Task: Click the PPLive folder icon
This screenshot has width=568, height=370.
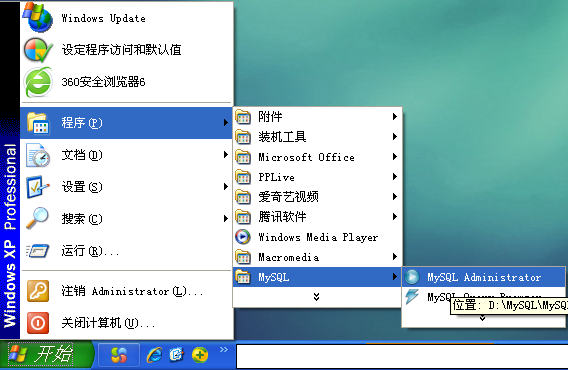Action: (243, 177)
